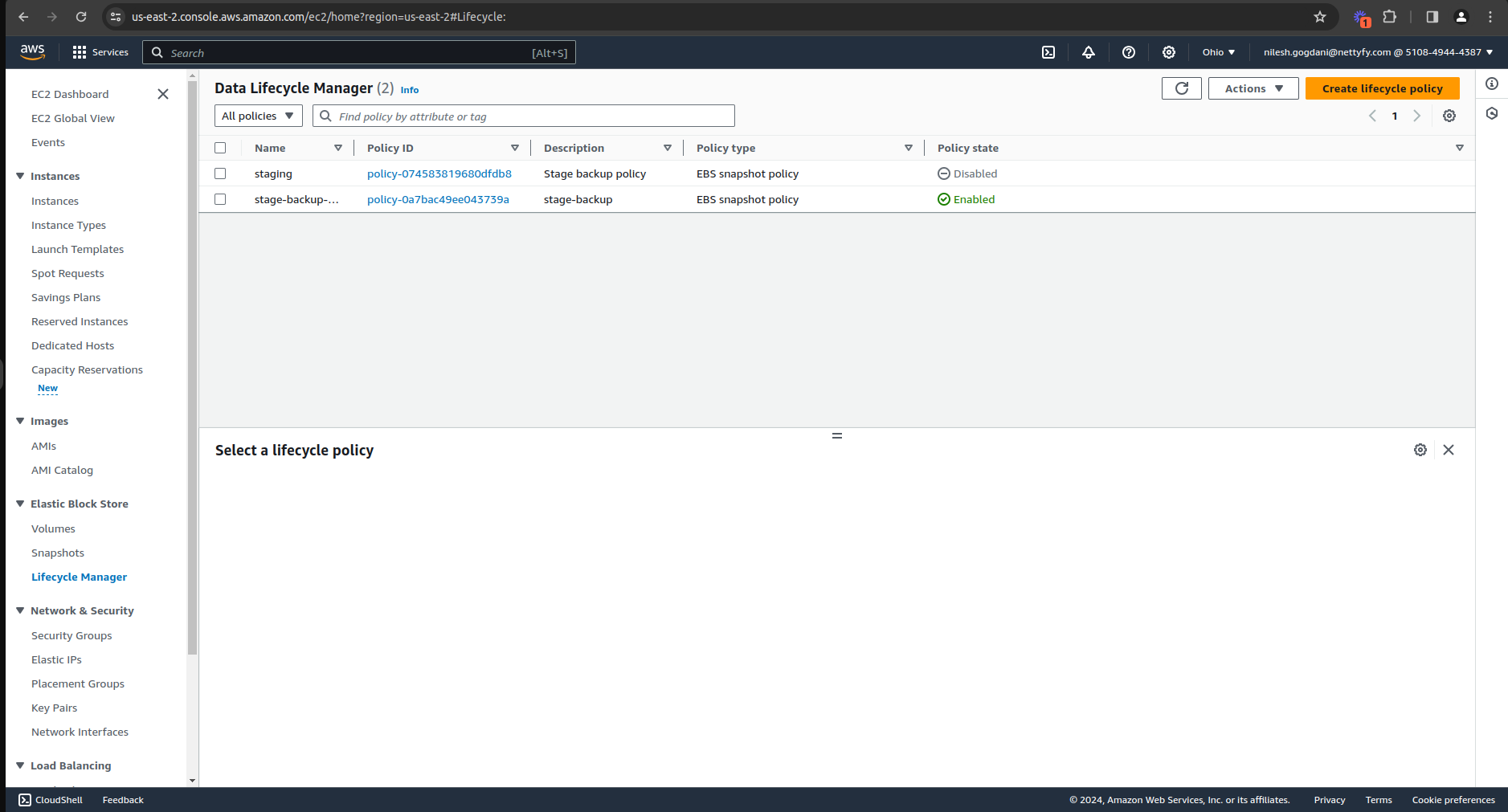
Task: Click the refresh policies button
Action: click(x=1181, y=88)
